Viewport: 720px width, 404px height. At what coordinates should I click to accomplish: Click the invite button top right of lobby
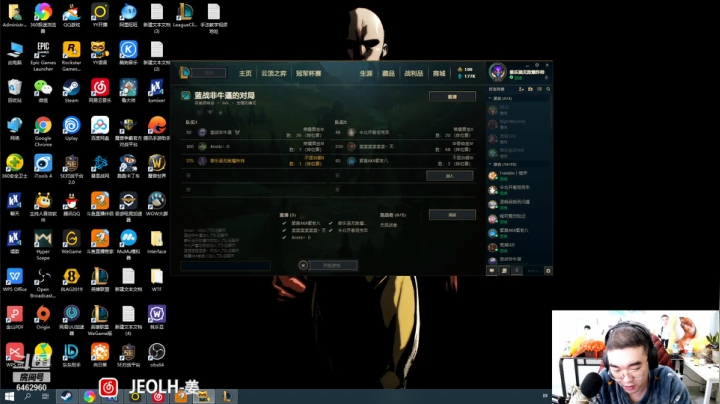(452, 96)
